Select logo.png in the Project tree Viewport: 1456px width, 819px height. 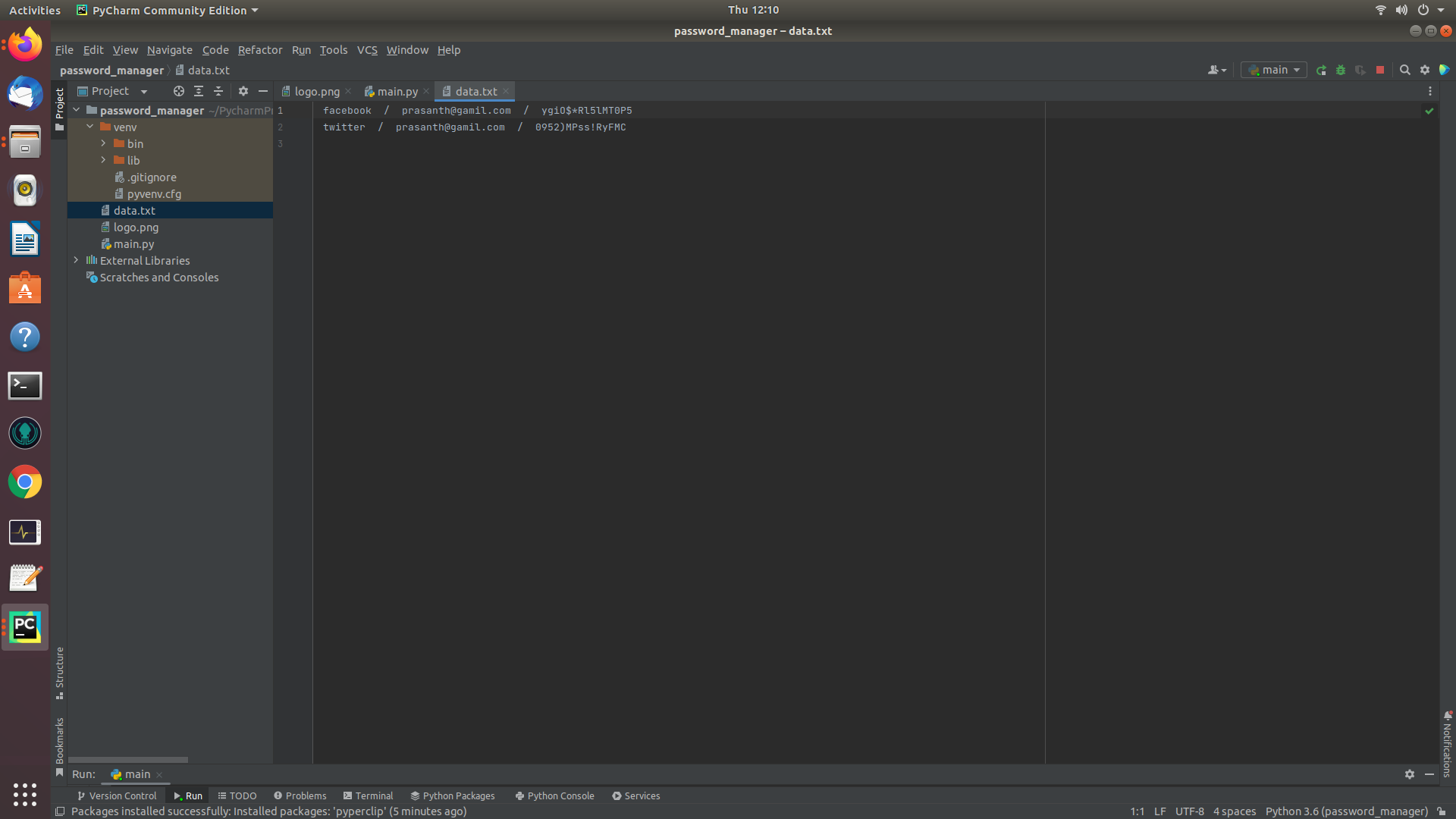click(x=135, y=227)
